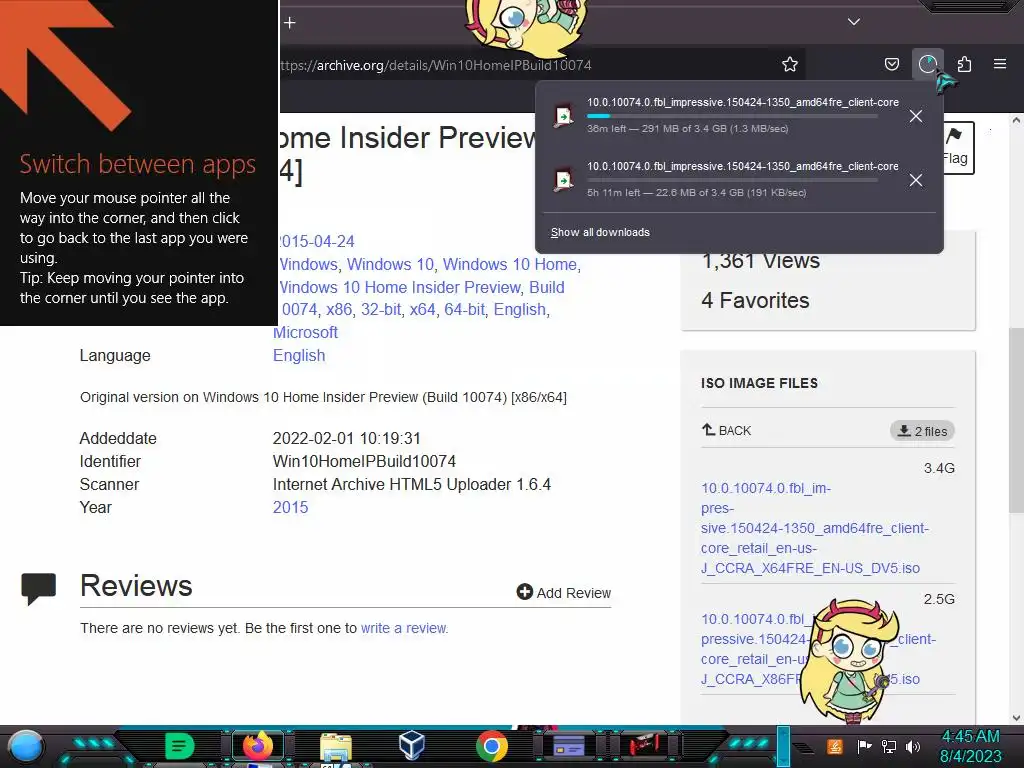The height and width of the screenshot is (768, 1024).
Task: Click the 291 MB download progress bar
Action: pos(732,116)
